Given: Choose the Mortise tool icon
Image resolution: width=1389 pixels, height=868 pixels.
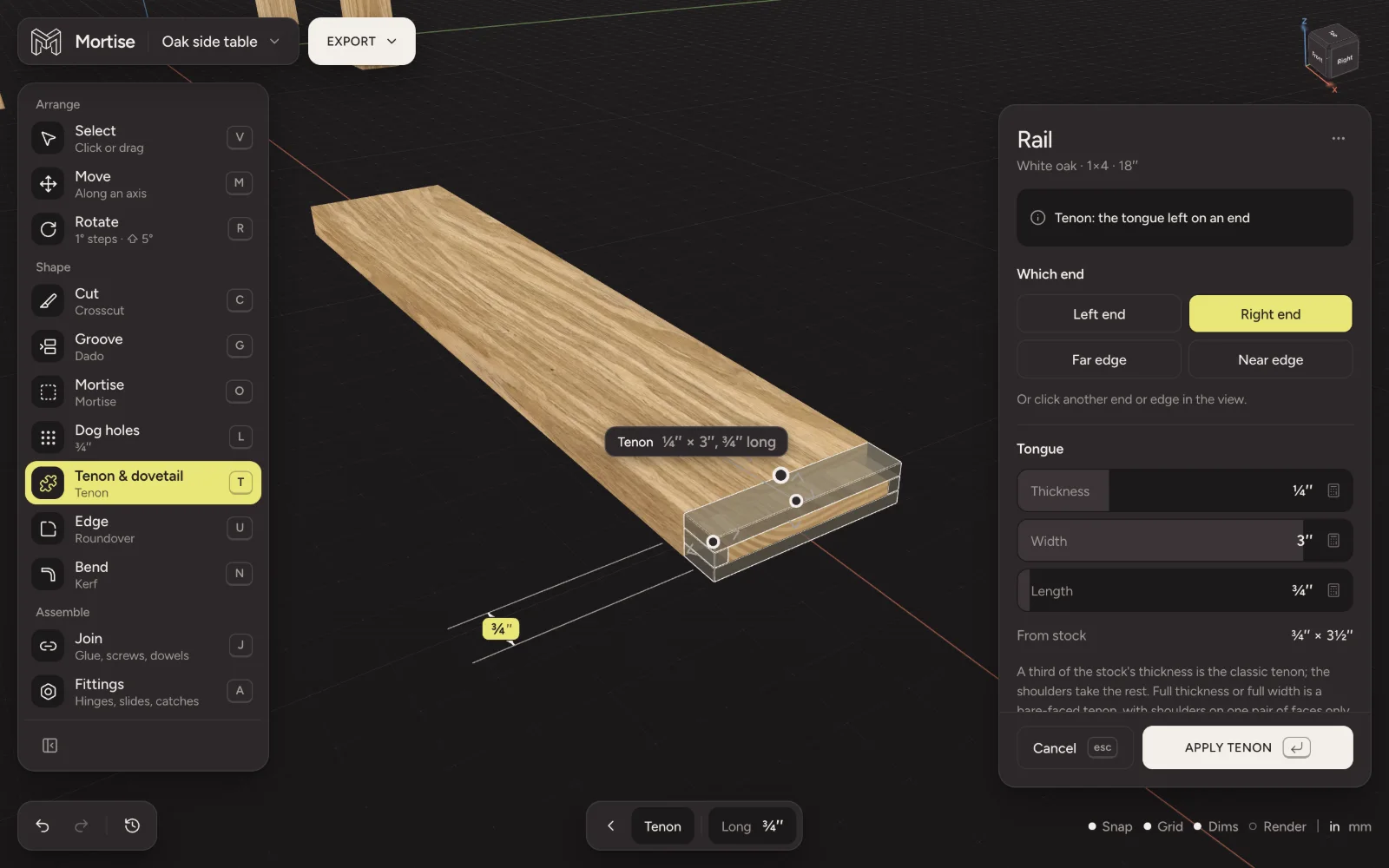Looking at the screenshot, I should (x=49, y=392).
